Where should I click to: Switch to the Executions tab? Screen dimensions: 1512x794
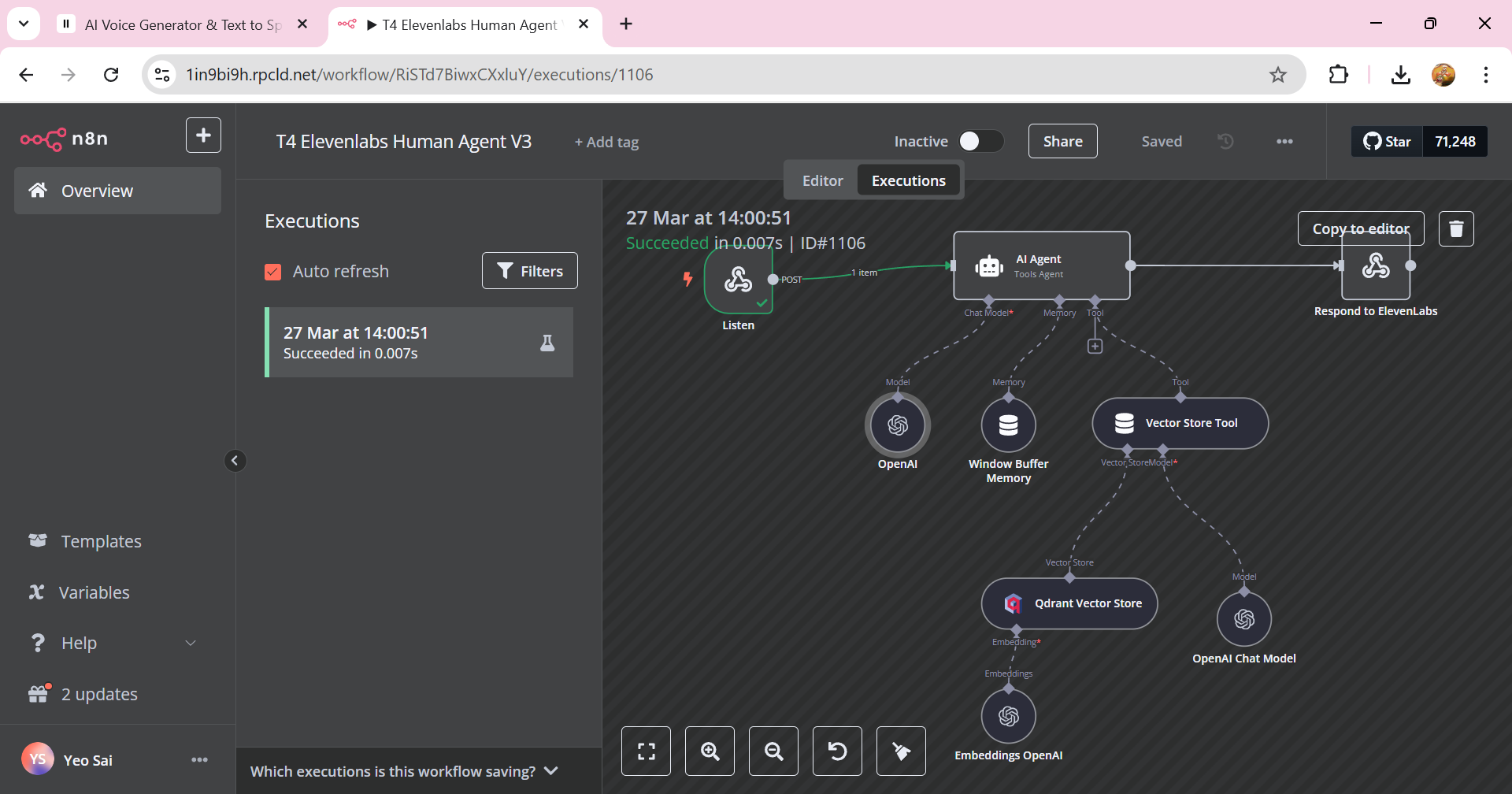pos(908,180)
